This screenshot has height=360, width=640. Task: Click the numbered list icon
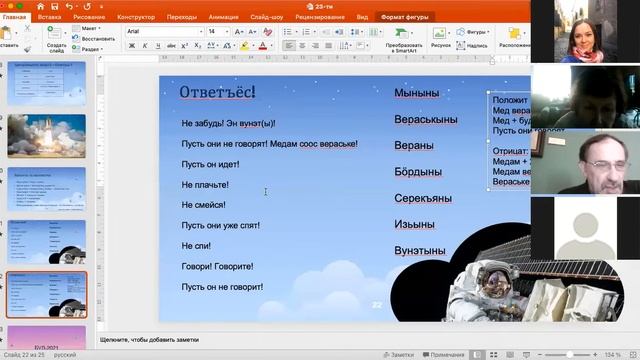pos(306,32)
